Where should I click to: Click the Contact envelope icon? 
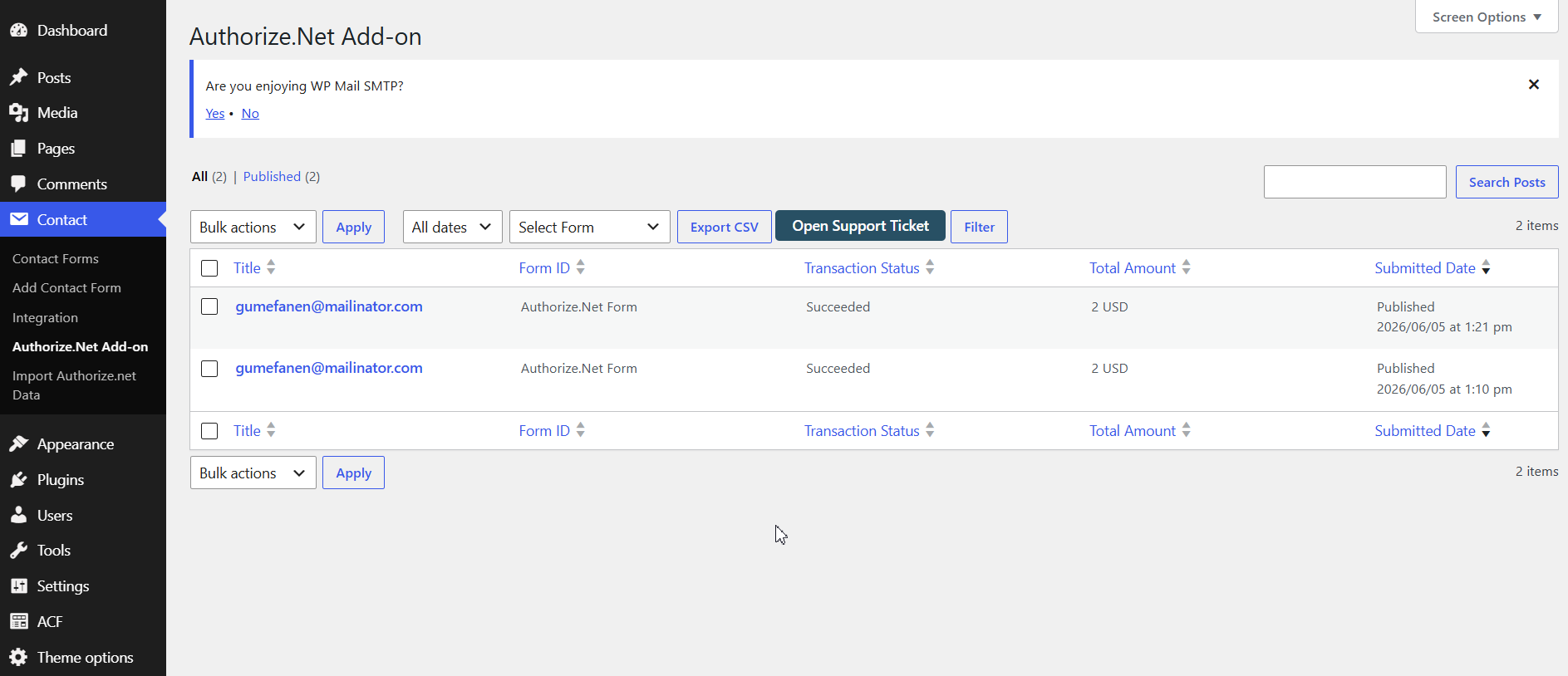pos(18,219)
